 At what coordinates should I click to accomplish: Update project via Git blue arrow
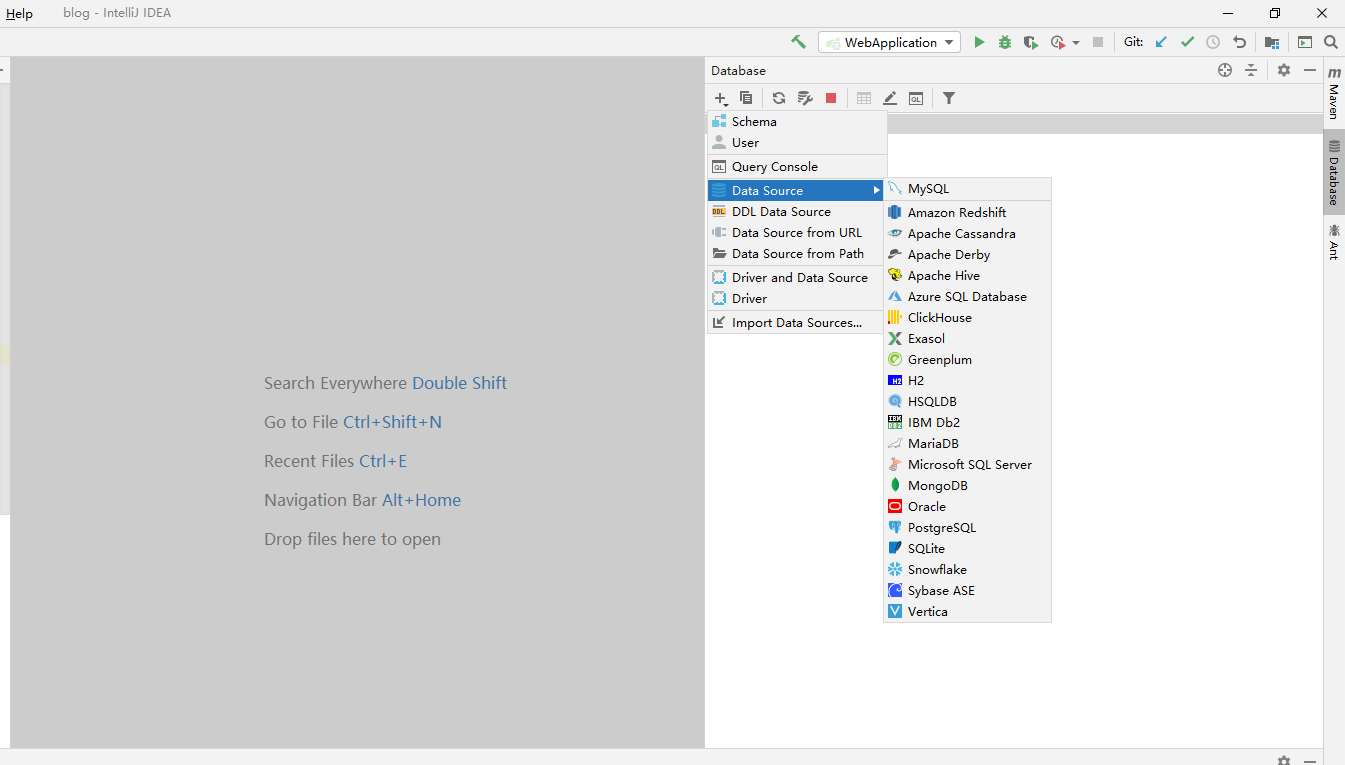[1161, 42]
